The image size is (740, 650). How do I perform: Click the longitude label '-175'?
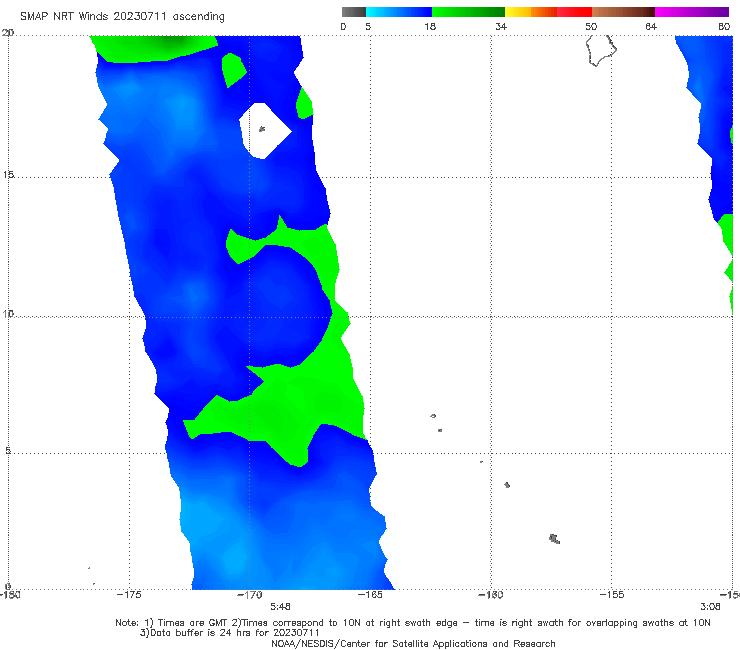tap(129, 594)
